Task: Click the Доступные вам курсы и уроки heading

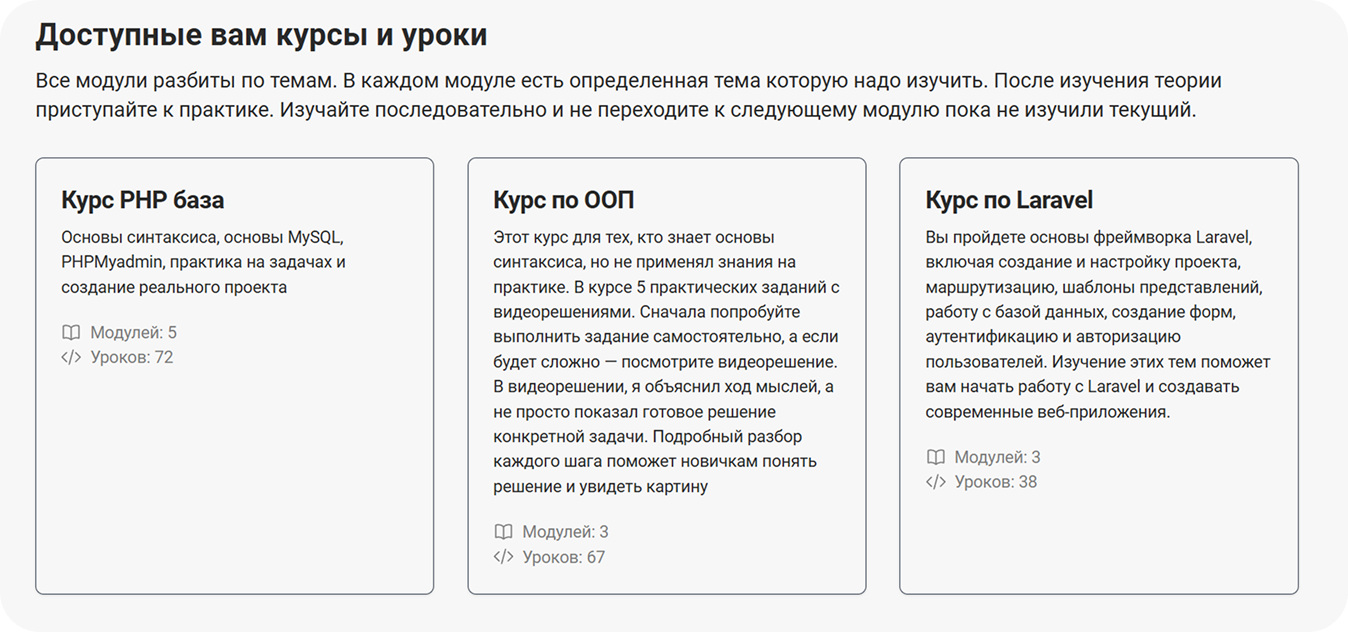Action: [x=261, y=36]
